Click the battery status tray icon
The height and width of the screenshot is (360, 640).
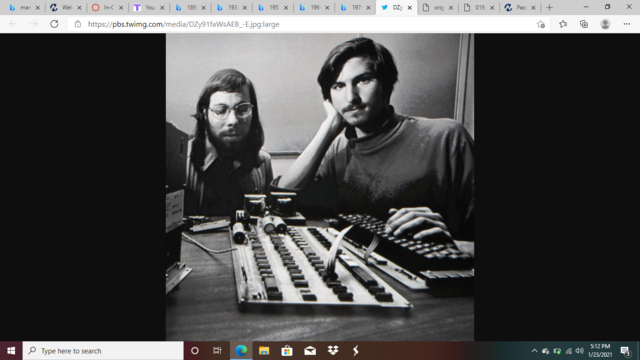coord(557,351)
